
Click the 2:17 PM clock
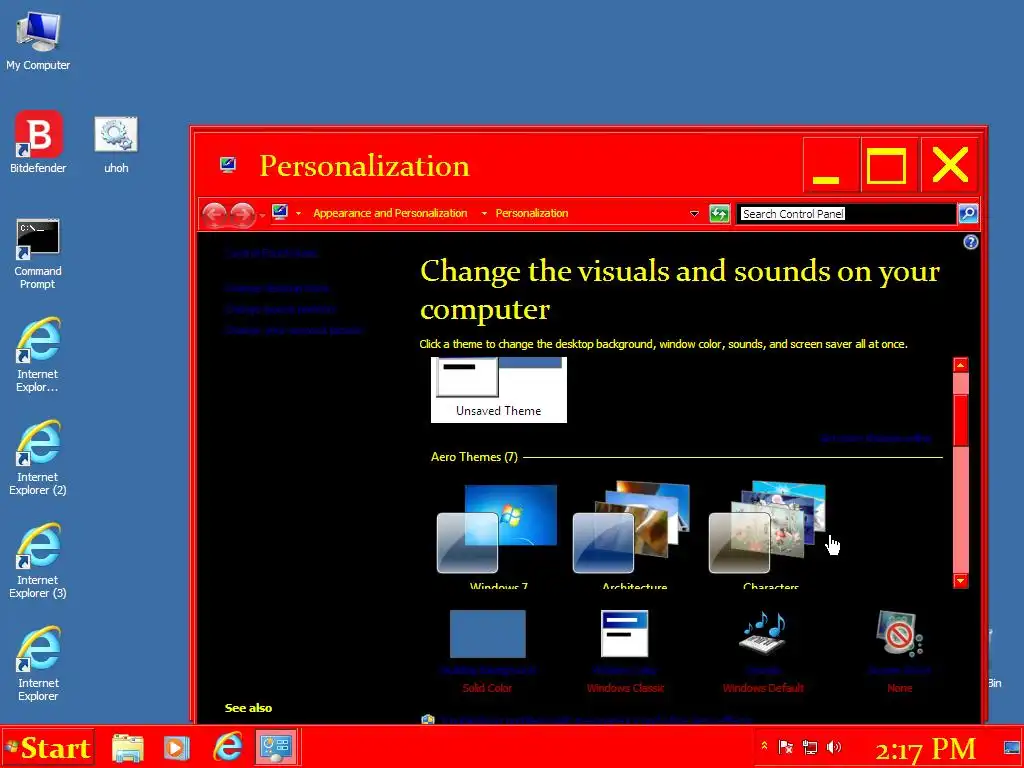click(925, 749)
